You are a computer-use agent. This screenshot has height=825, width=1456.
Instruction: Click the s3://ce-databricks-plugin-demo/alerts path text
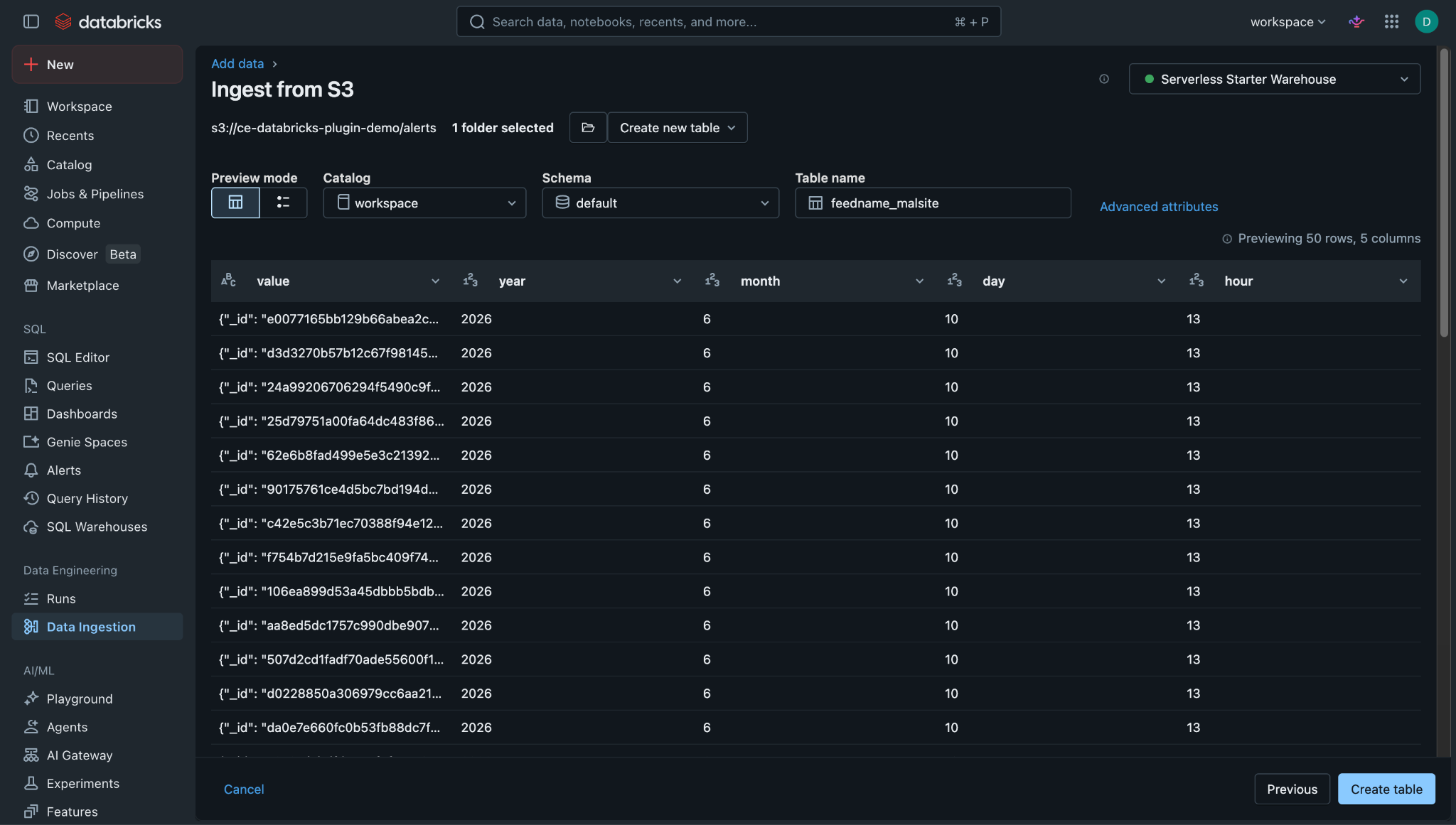323,128
